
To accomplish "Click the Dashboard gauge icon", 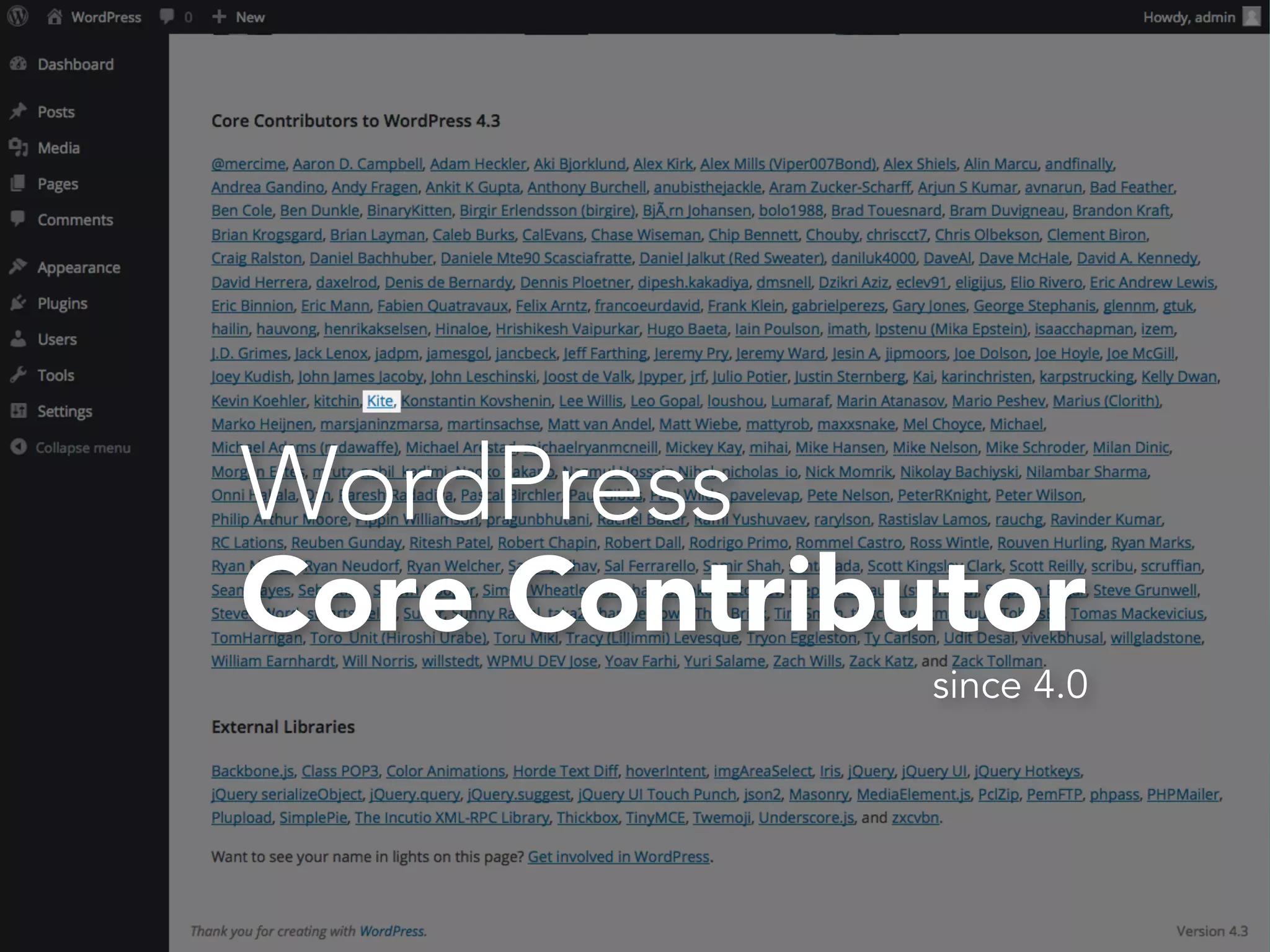I will click(x=19, y=63).
